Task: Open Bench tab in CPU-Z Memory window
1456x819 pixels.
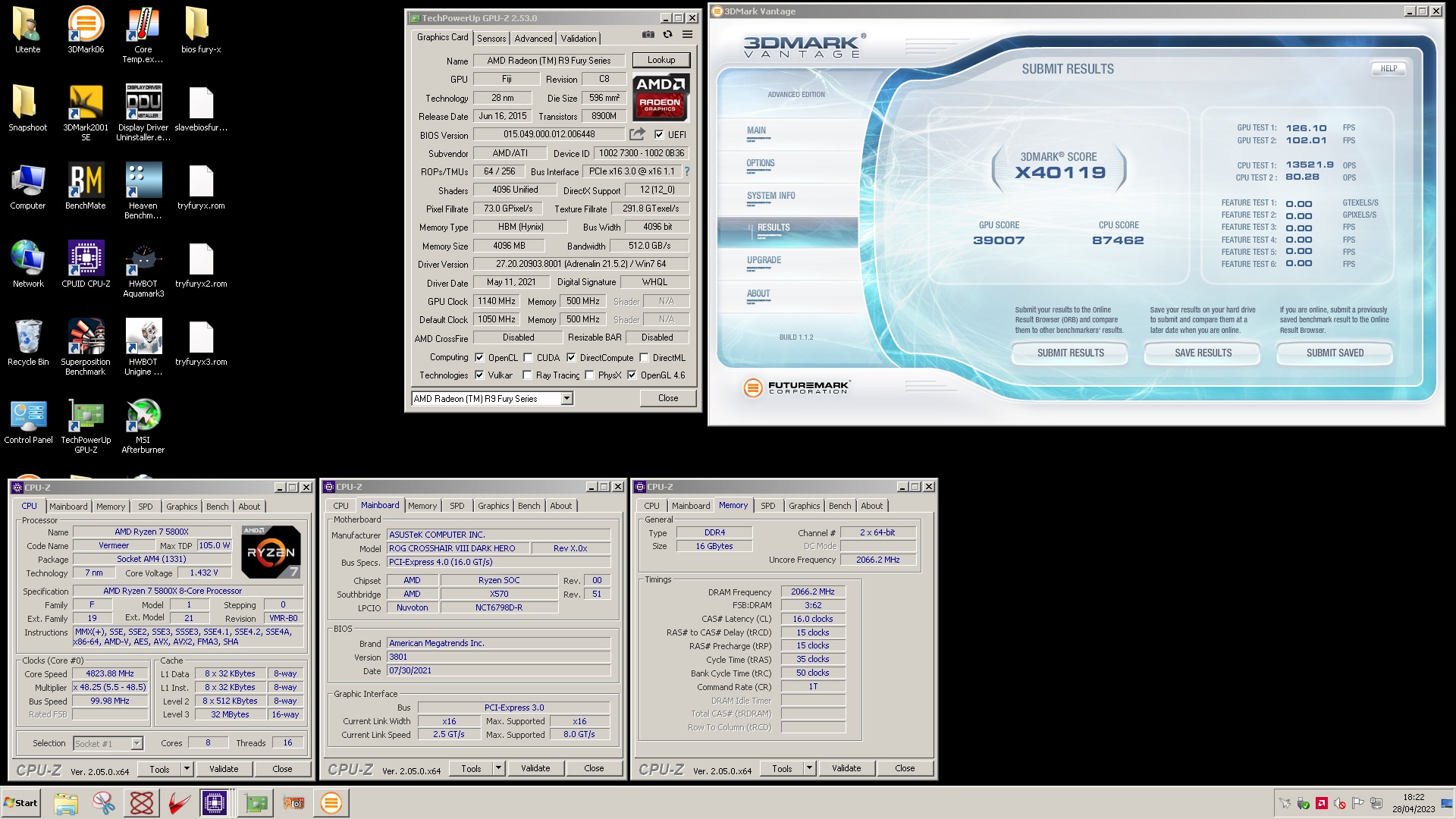Action: click(x=839, y=506)
